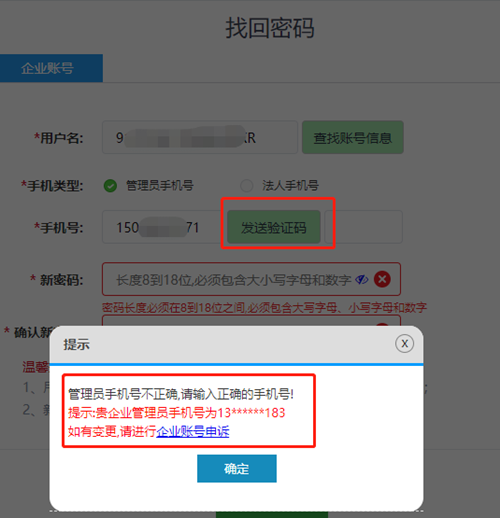Screen dimensions: 500x518
Task: Focus verification code box beside 发送验证码
Action: (x=364, y=227)
